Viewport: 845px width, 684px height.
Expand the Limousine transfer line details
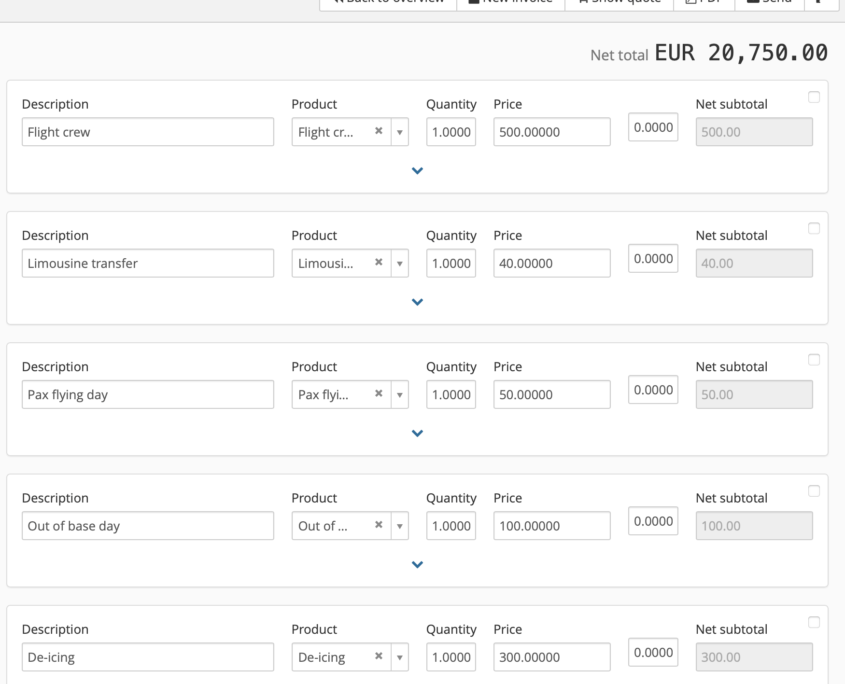click(418, 301)
